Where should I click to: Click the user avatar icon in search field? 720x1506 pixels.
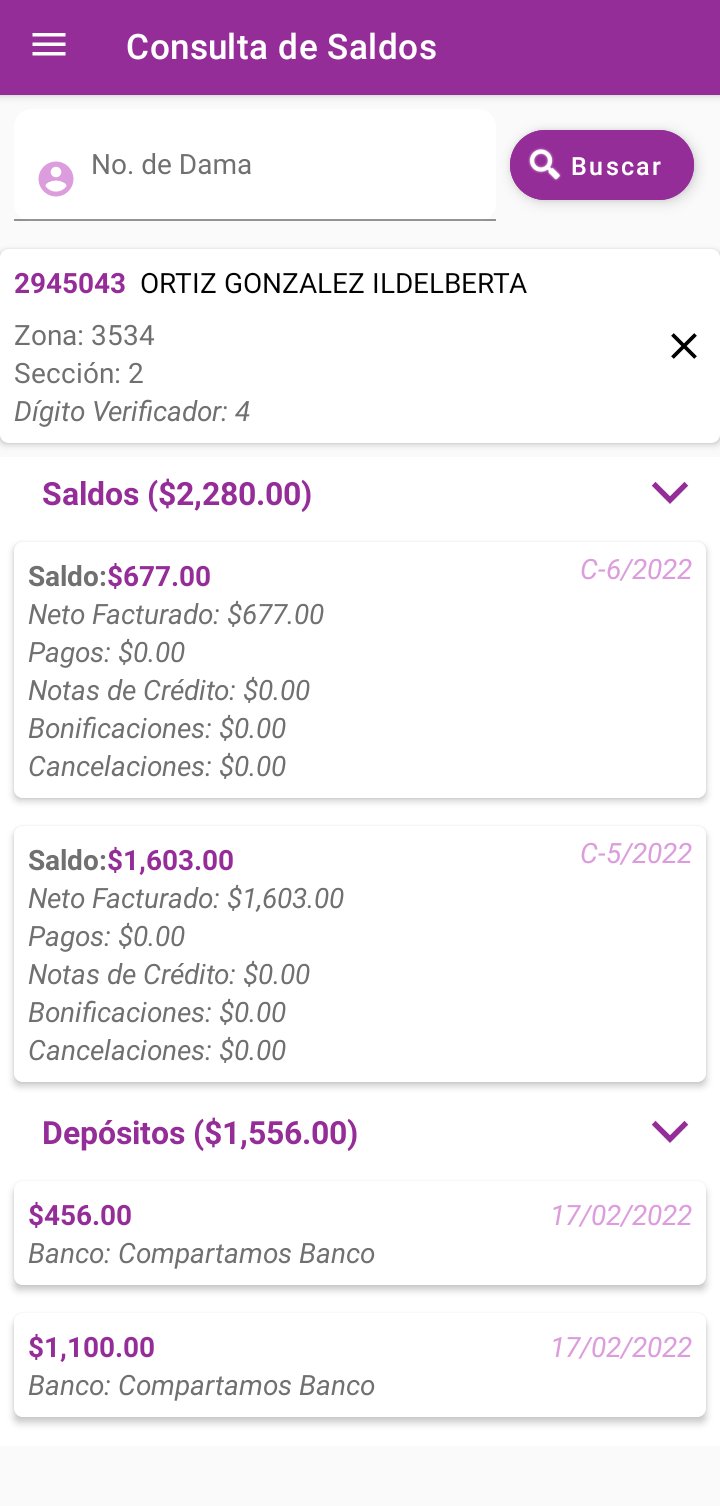click(x=56, y=178)
